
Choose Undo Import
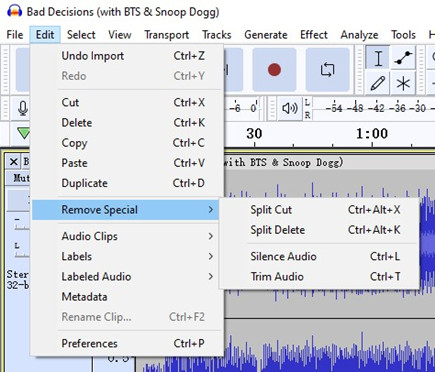coord(126,56)
